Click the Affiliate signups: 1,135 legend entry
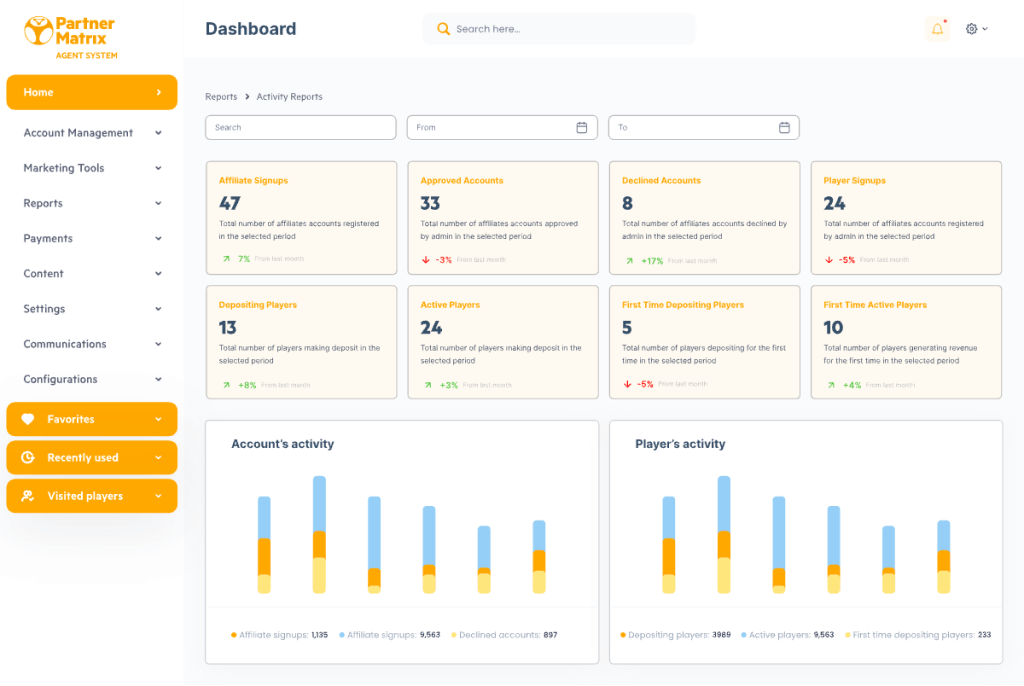 280,635
